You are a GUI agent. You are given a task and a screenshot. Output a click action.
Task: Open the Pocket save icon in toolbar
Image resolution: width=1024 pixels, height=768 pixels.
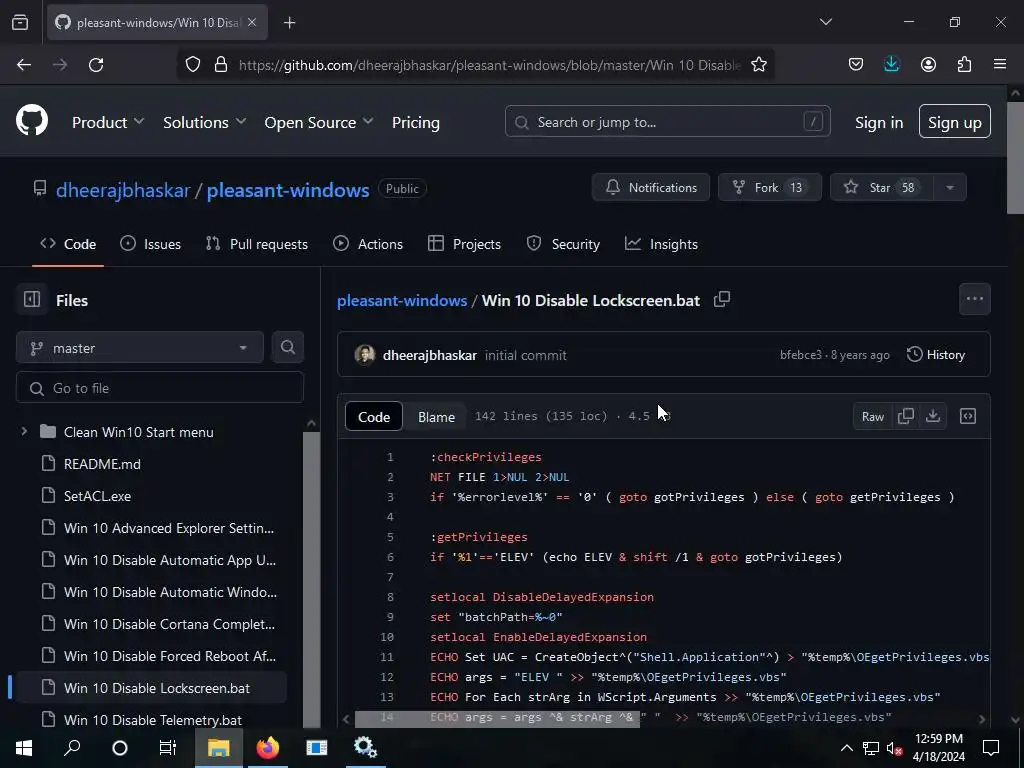856,65
